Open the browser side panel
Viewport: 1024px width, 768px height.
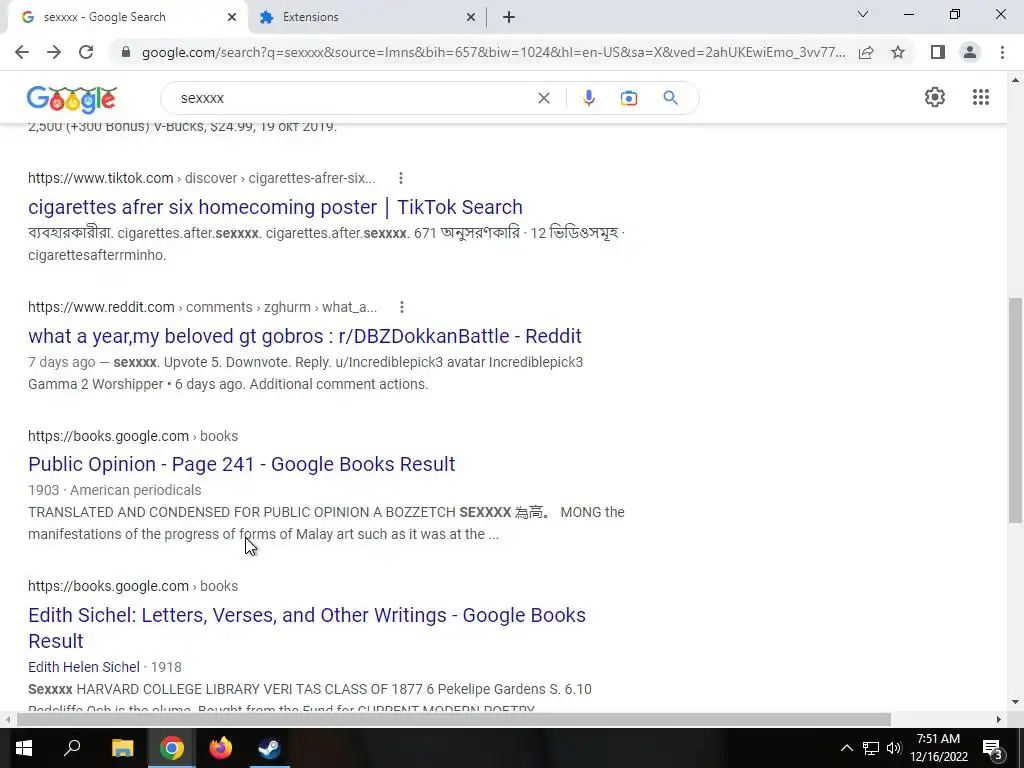(938, 52)
